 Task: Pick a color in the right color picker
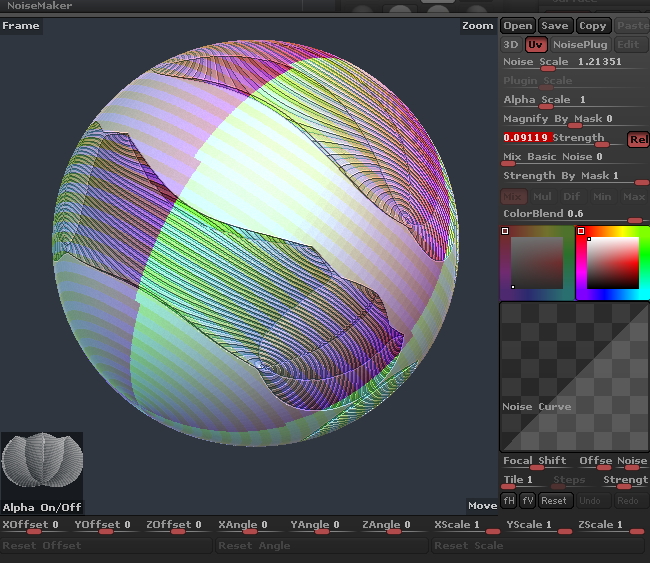point(612,262)
